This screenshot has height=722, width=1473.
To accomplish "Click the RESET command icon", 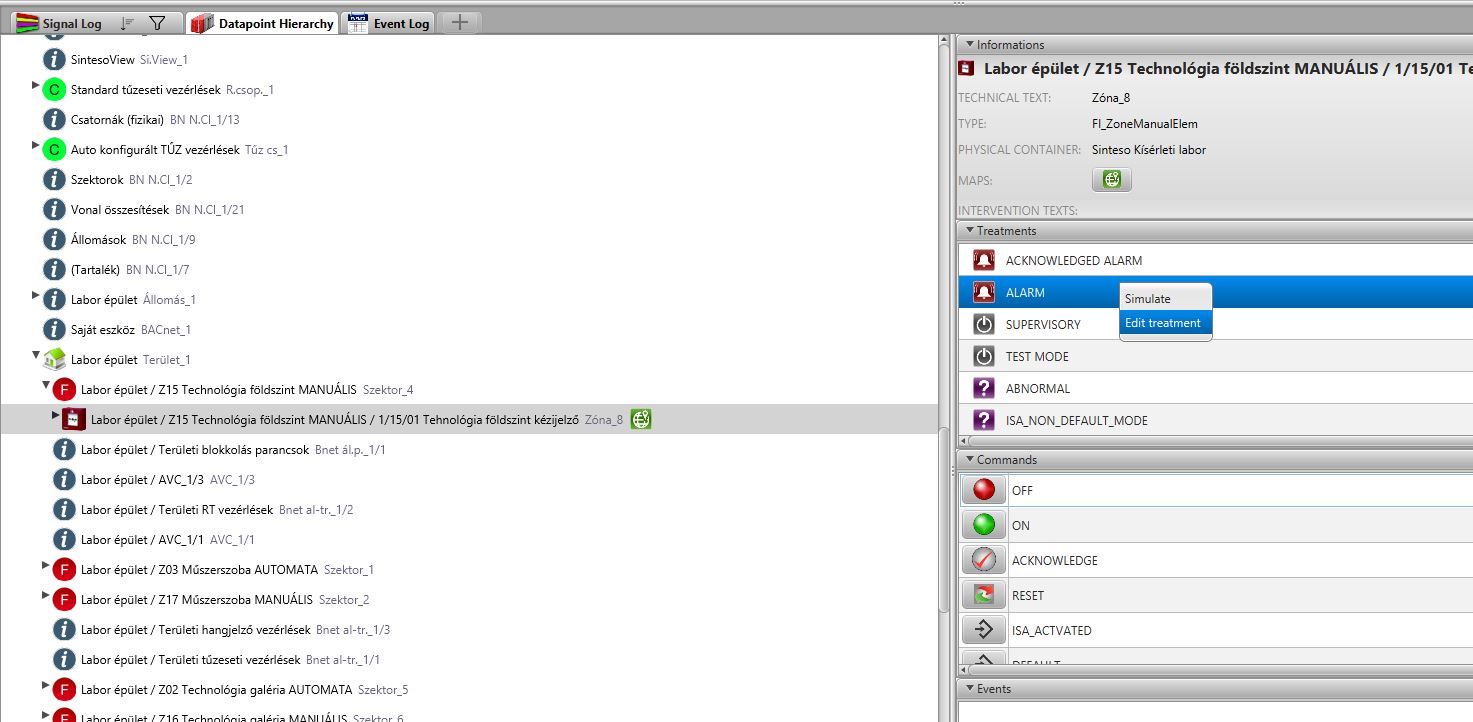I will click(984, 595).
